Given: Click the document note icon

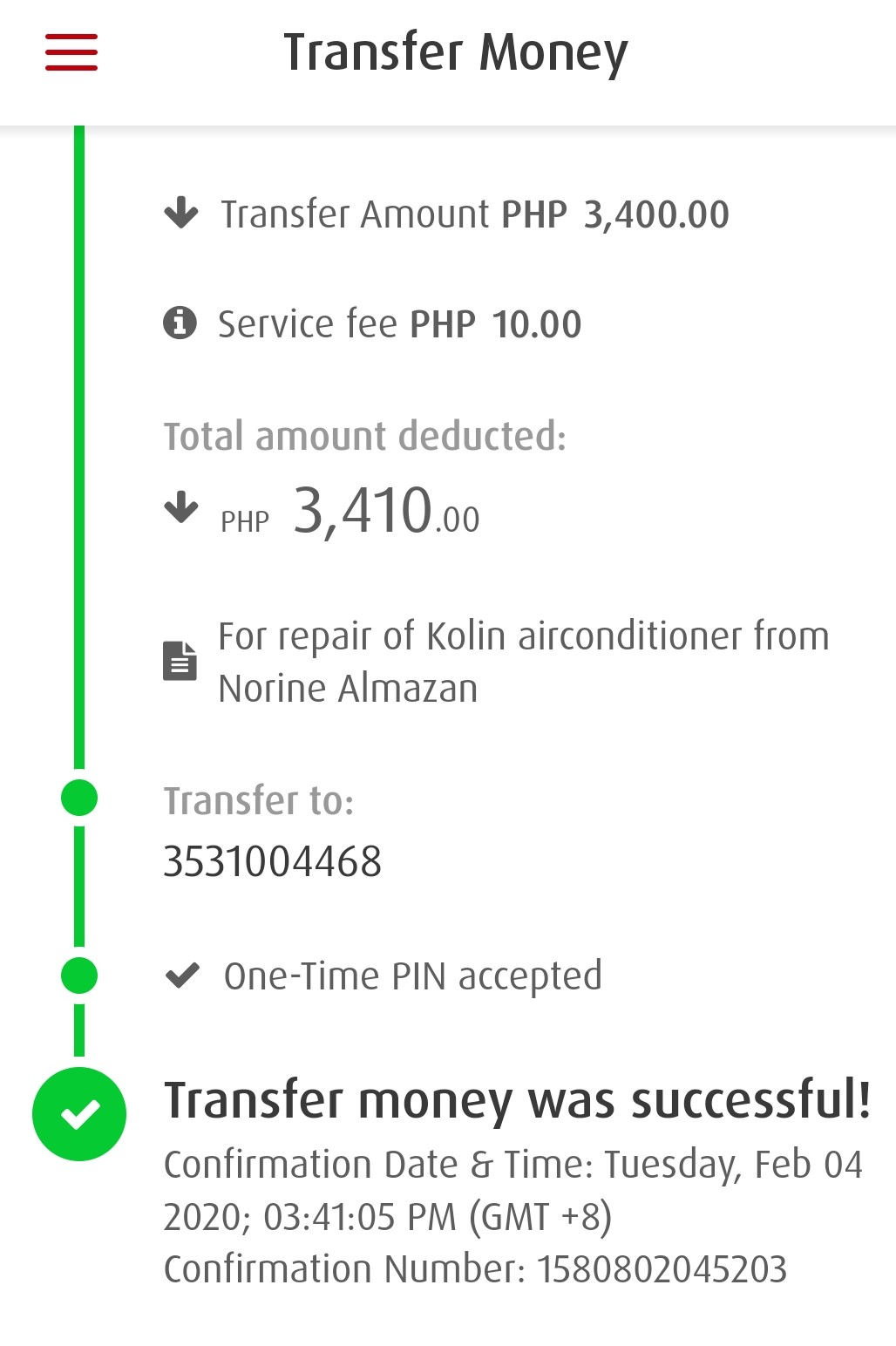Looking at the screenshot, I should coord(180,661).
